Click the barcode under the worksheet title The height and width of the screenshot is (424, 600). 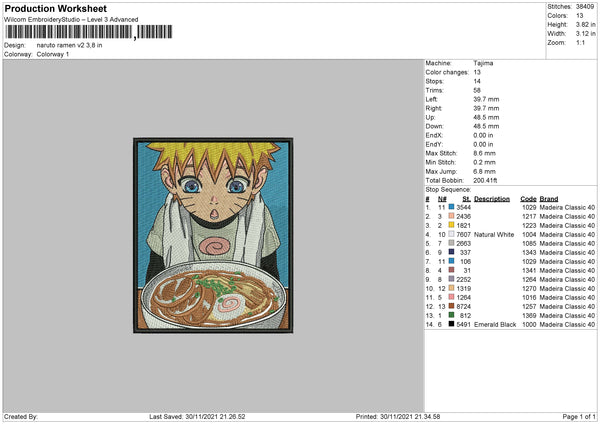click(x=88, y=32)
